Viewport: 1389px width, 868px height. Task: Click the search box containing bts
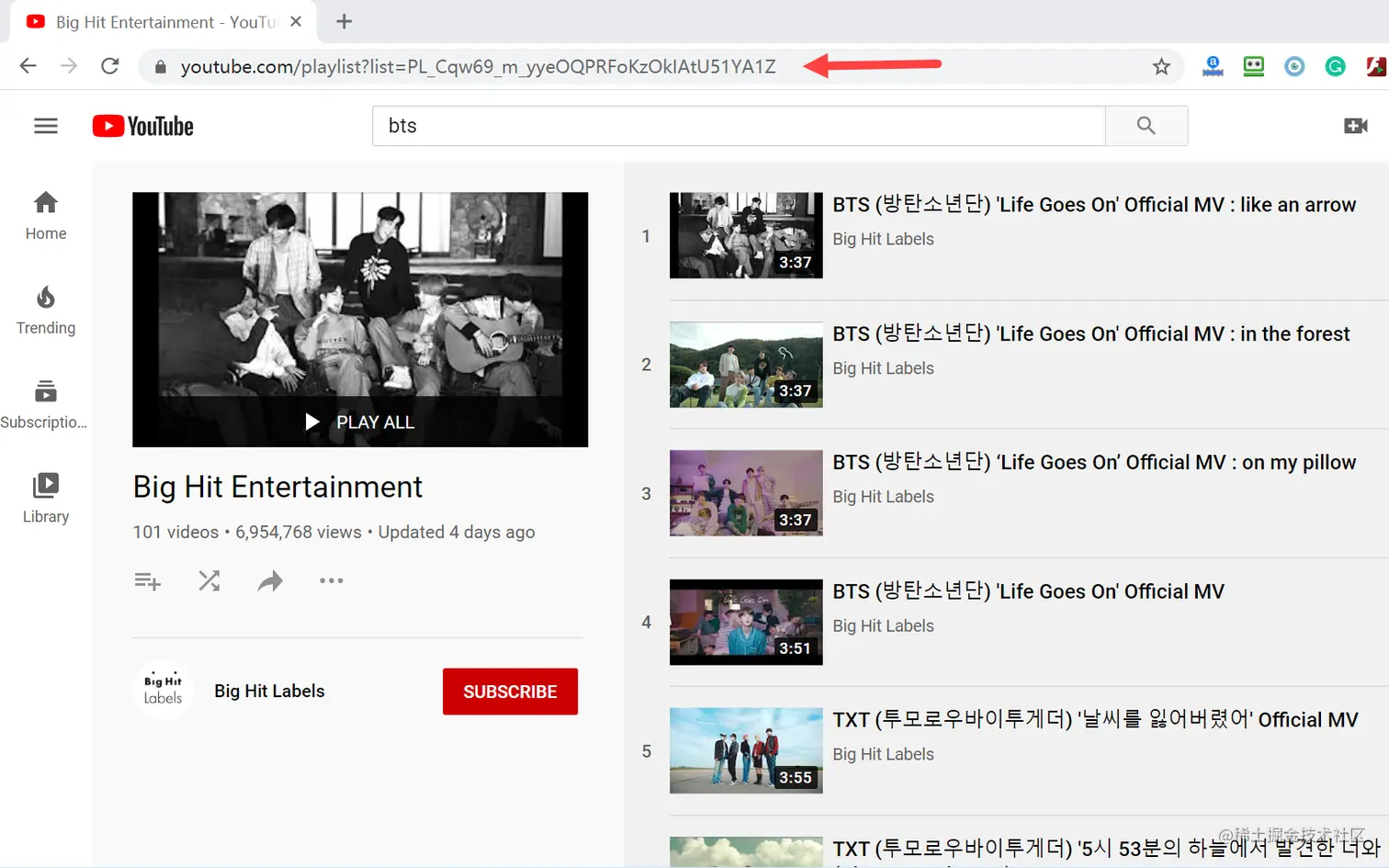[739, 126]
